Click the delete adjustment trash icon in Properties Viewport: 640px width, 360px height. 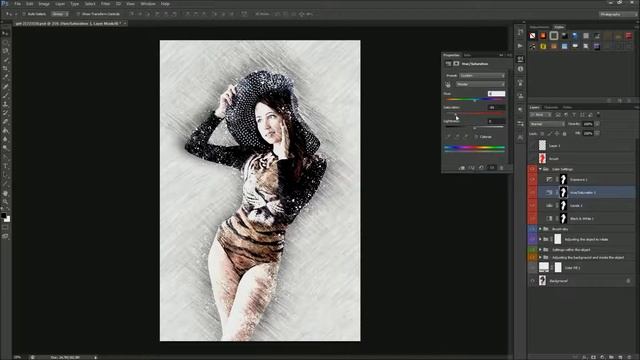502,168
